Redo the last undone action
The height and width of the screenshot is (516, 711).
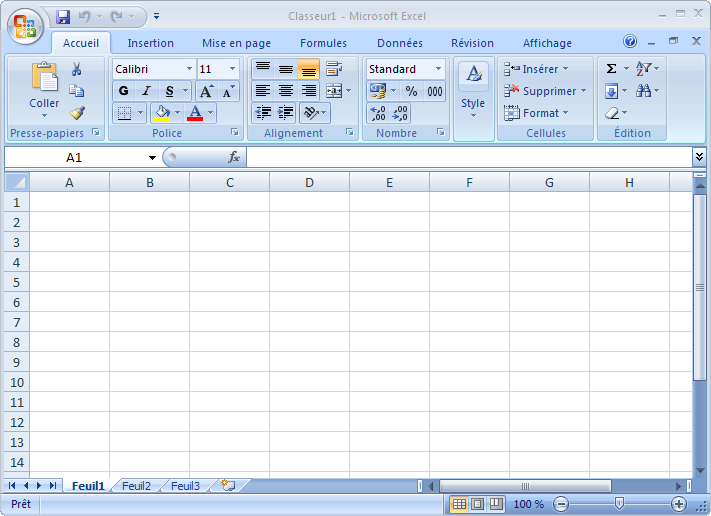(x=117, y=17)
